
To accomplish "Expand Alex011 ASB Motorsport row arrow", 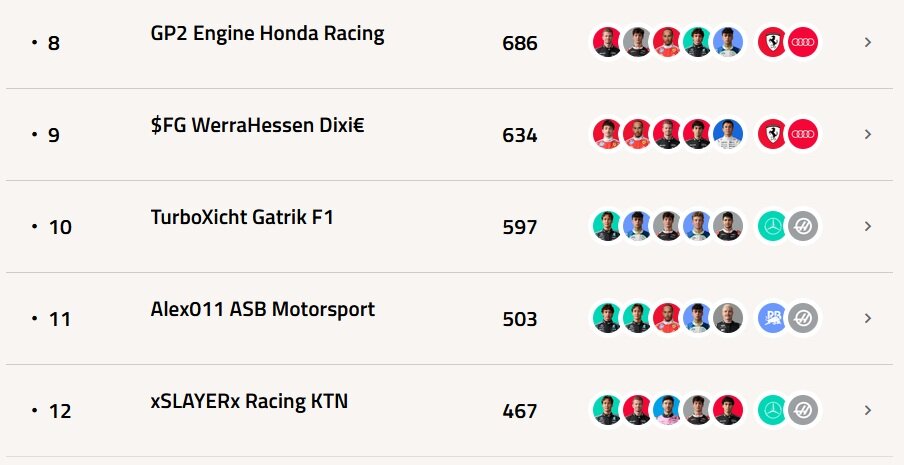I will pos(867,318).
